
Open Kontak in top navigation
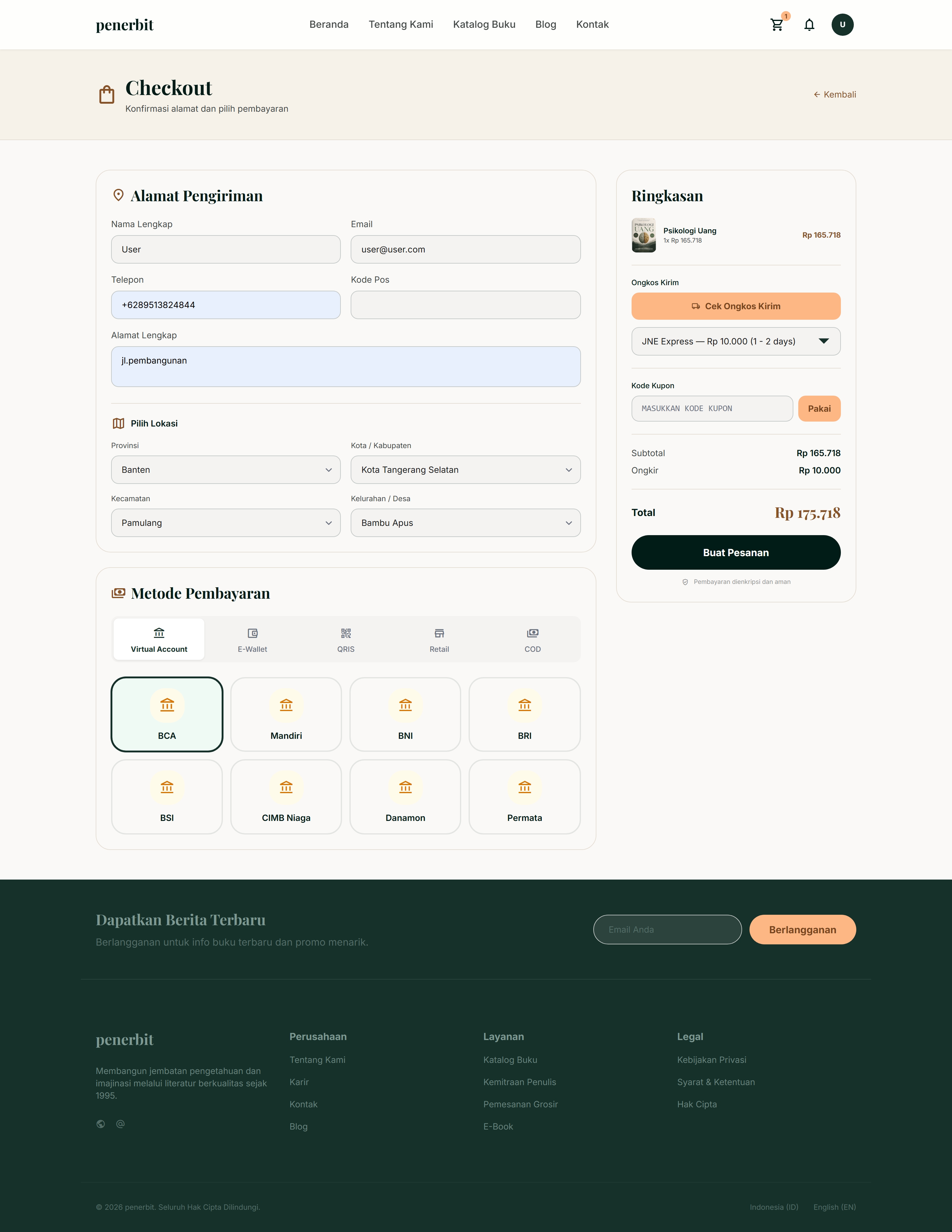point(593,24)
